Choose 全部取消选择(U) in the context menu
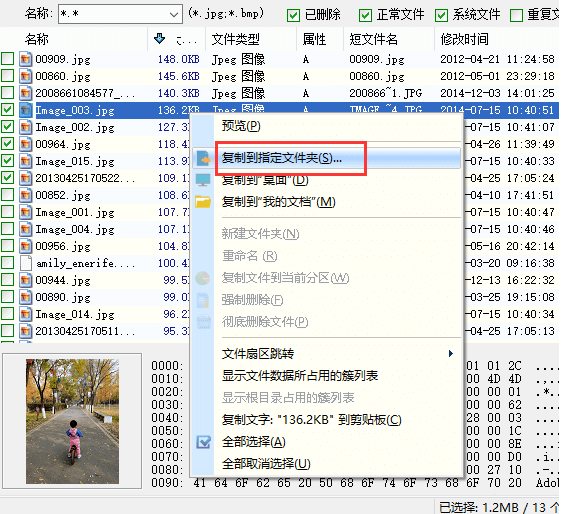 pyautogui.click(x=266, y=464)
